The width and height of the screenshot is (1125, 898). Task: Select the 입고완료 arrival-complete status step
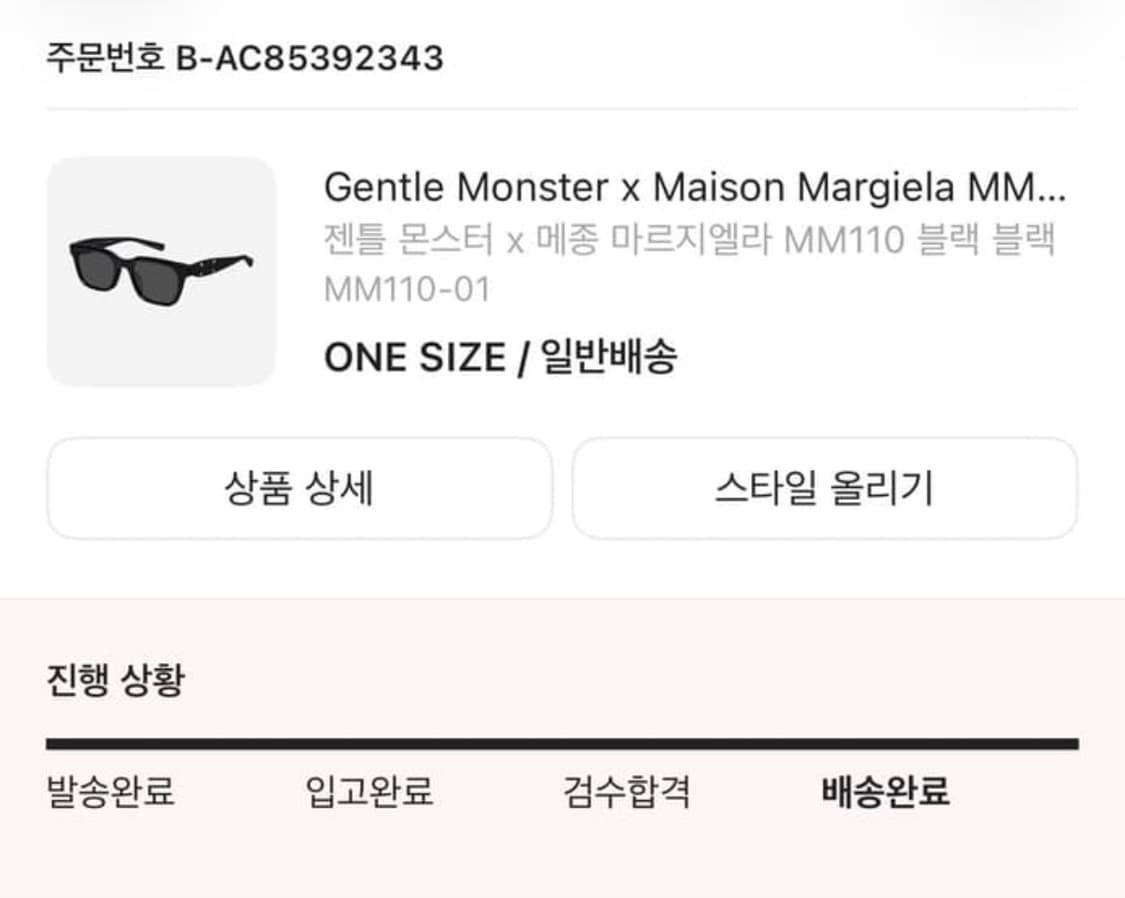[x=371, y=791]
